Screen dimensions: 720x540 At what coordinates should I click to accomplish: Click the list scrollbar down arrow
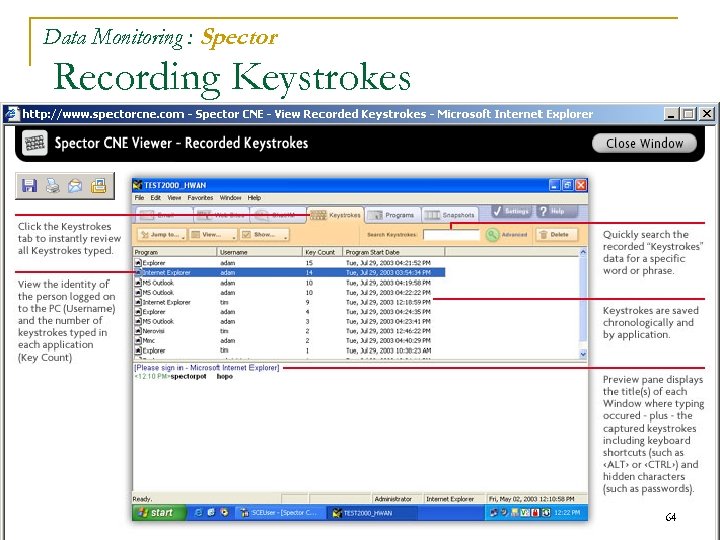click(583, 354)
